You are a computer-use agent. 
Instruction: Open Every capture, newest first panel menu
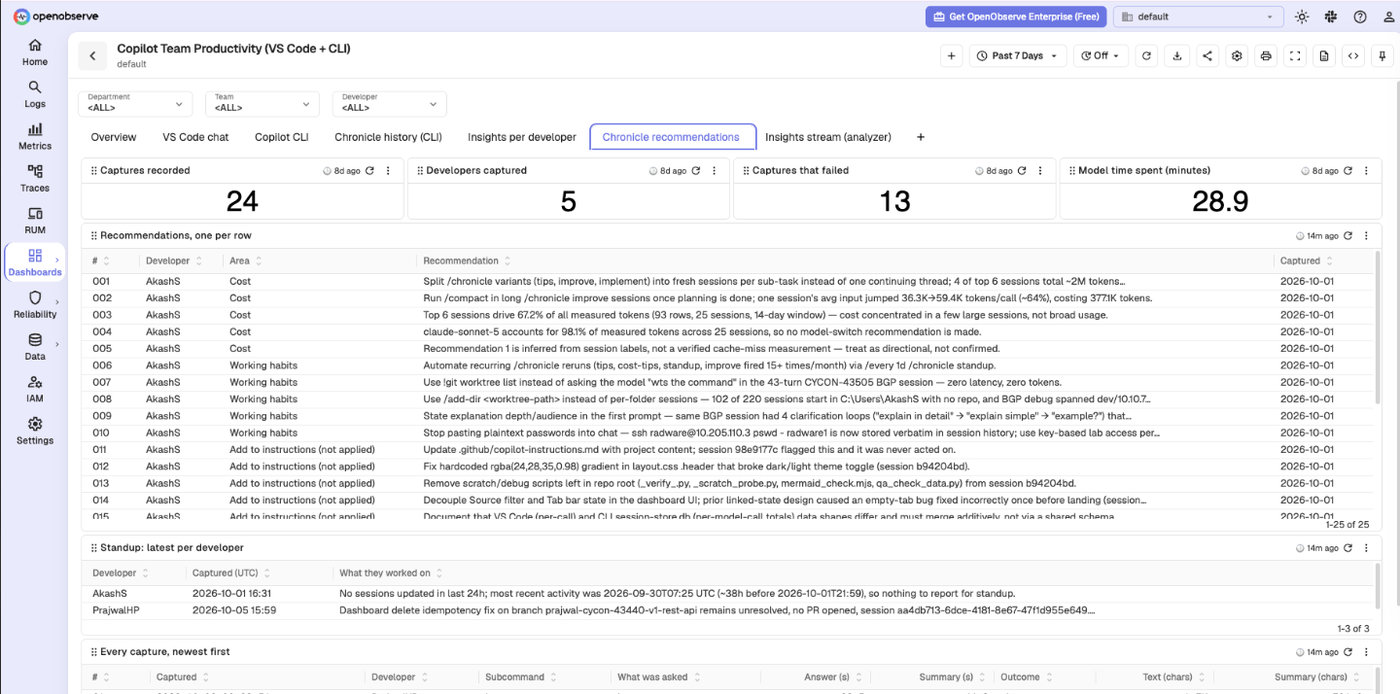click(1366, 651)
